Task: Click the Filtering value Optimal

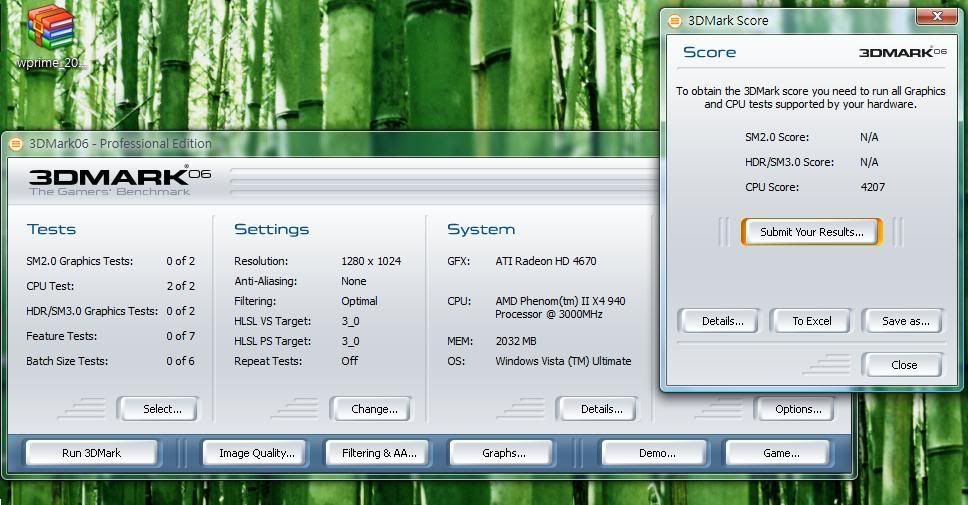Action: coord(359,301)
